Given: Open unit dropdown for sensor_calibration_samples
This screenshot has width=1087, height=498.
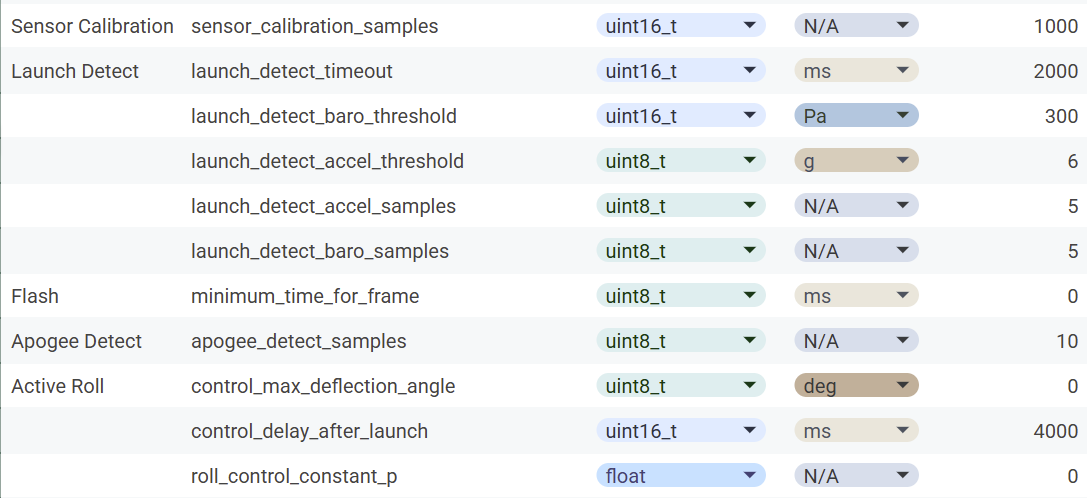Looking at the screenshot, I should (x=856, y=26).
